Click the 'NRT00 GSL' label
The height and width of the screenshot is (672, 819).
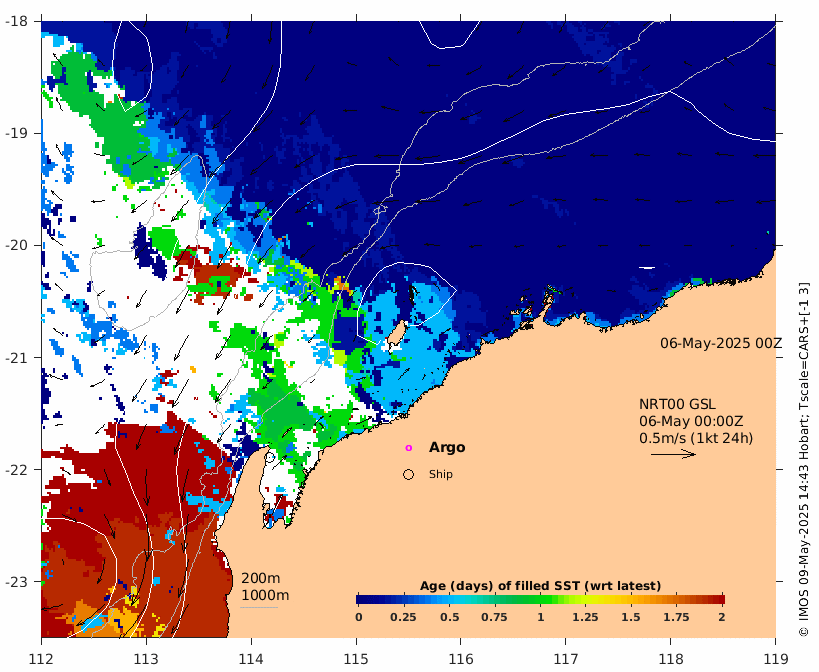(677, 405)
